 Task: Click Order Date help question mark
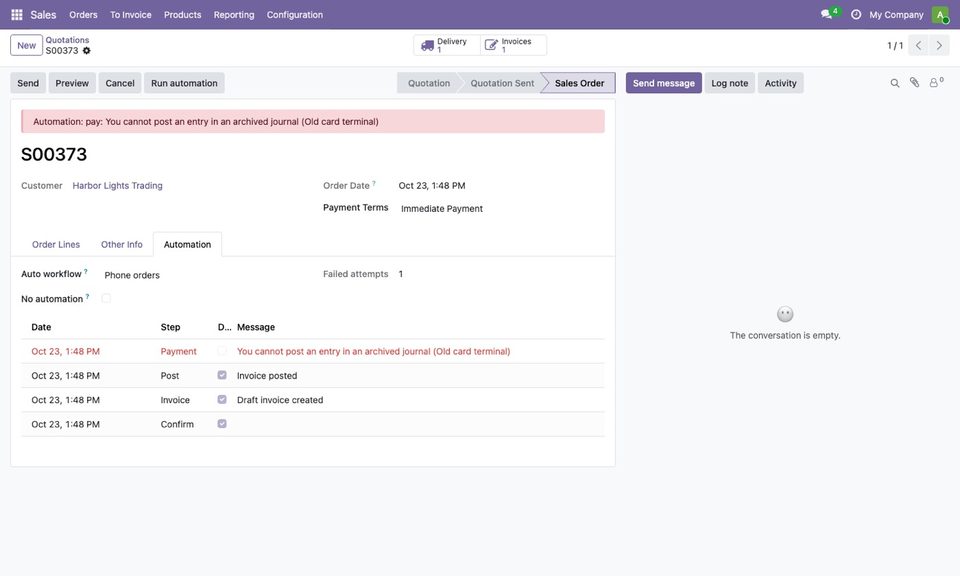(374, 183)
